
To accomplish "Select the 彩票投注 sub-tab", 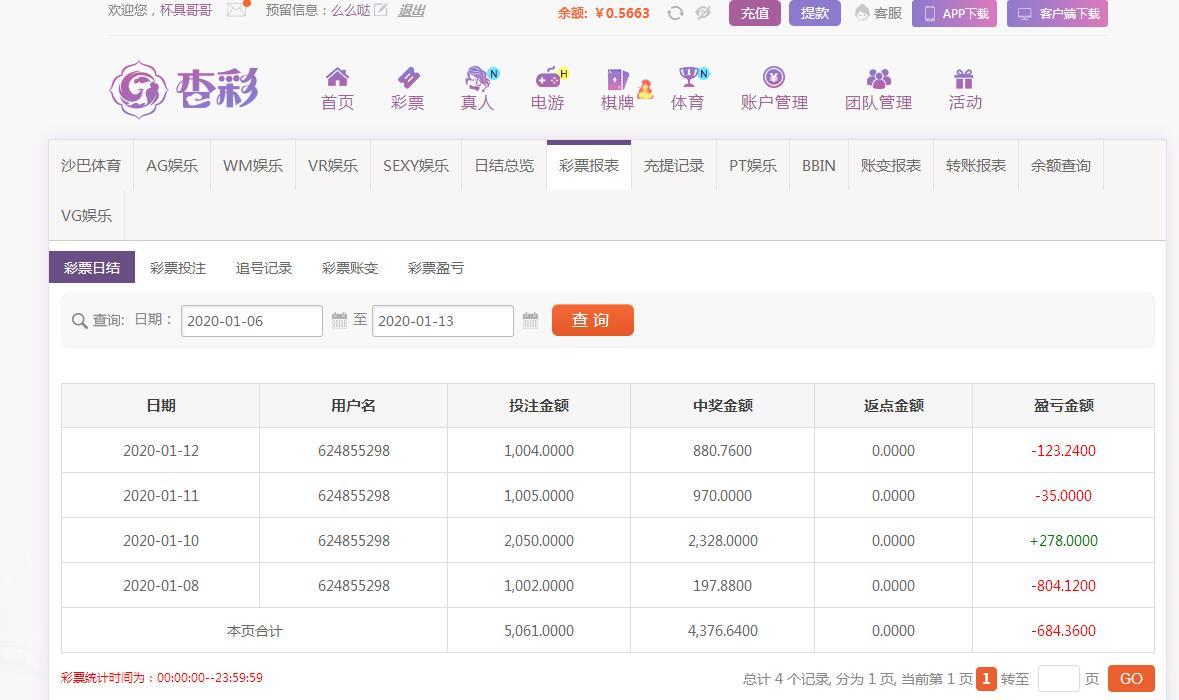I will coord(178,268).
